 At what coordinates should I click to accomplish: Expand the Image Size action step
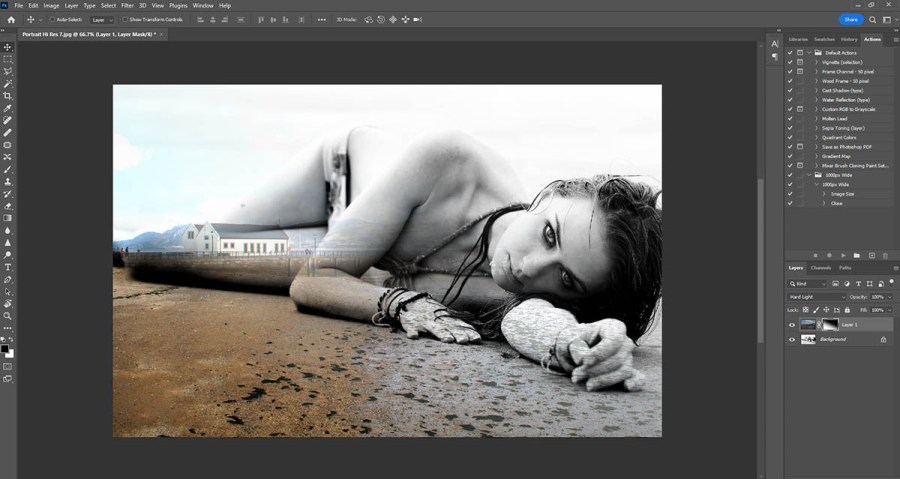click(825, 194)
